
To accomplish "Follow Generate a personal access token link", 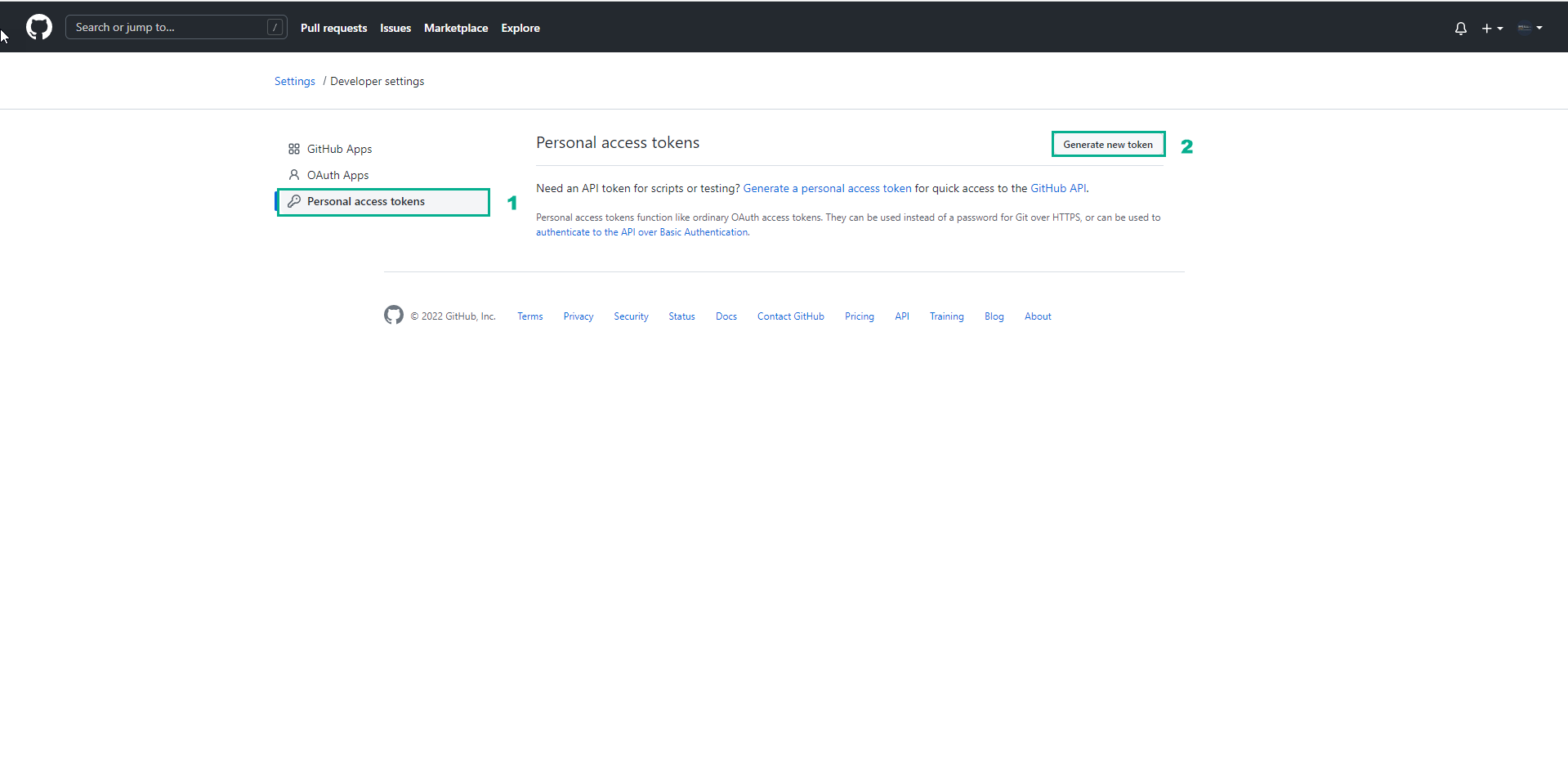I will 827,188.
